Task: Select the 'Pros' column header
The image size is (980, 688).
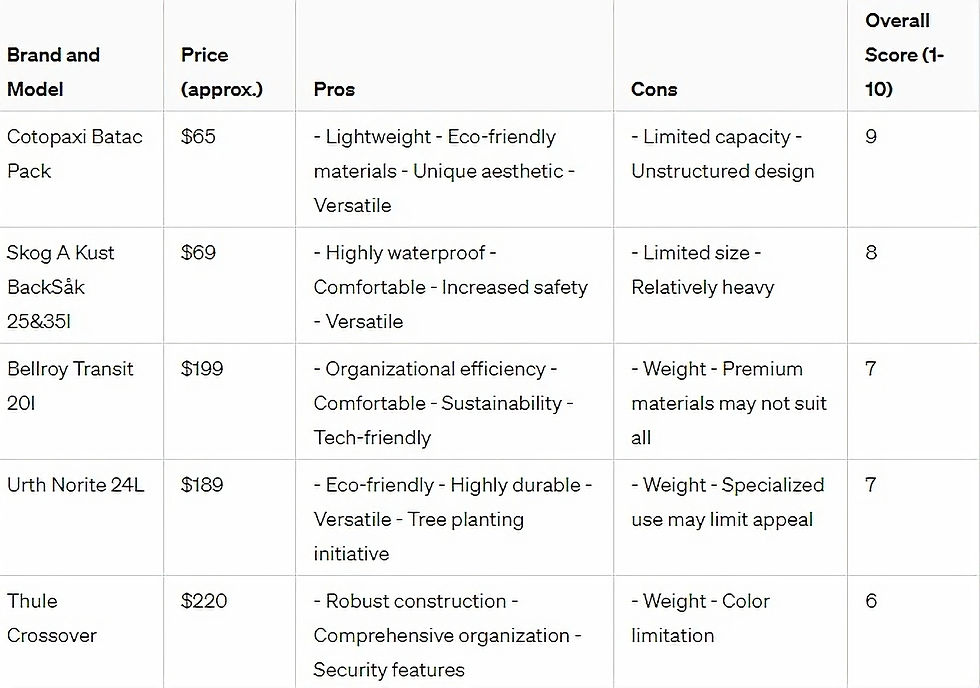Action: pyautogui.click(x=334, y=89)
